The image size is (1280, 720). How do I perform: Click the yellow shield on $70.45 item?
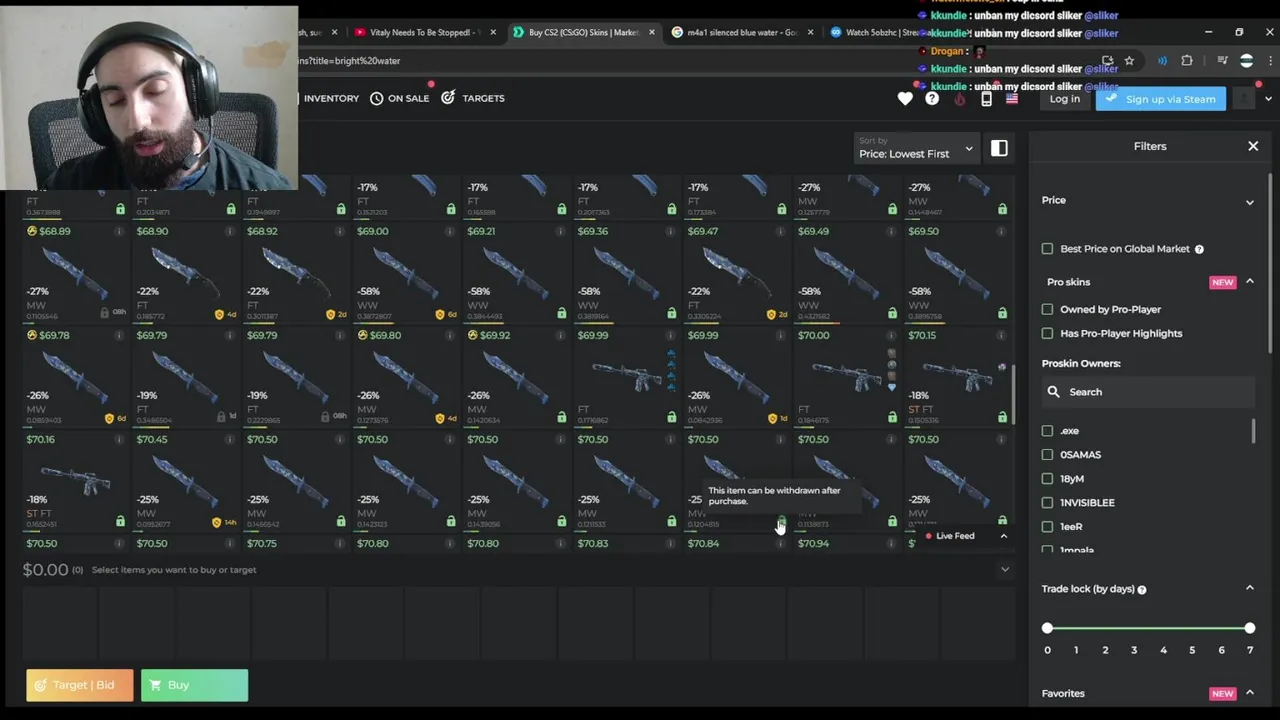coord(217,522)
